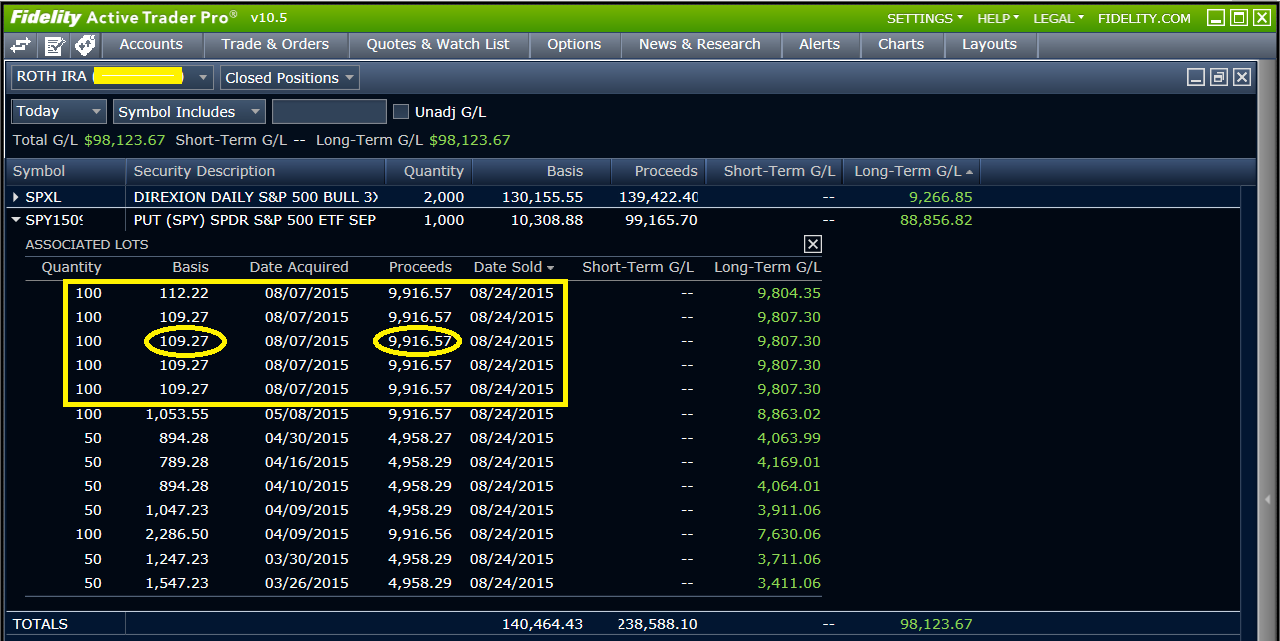Close the Closed Positions panel
The height and width of the screenshot is (641, 1280).
[x=1242, y=77]
